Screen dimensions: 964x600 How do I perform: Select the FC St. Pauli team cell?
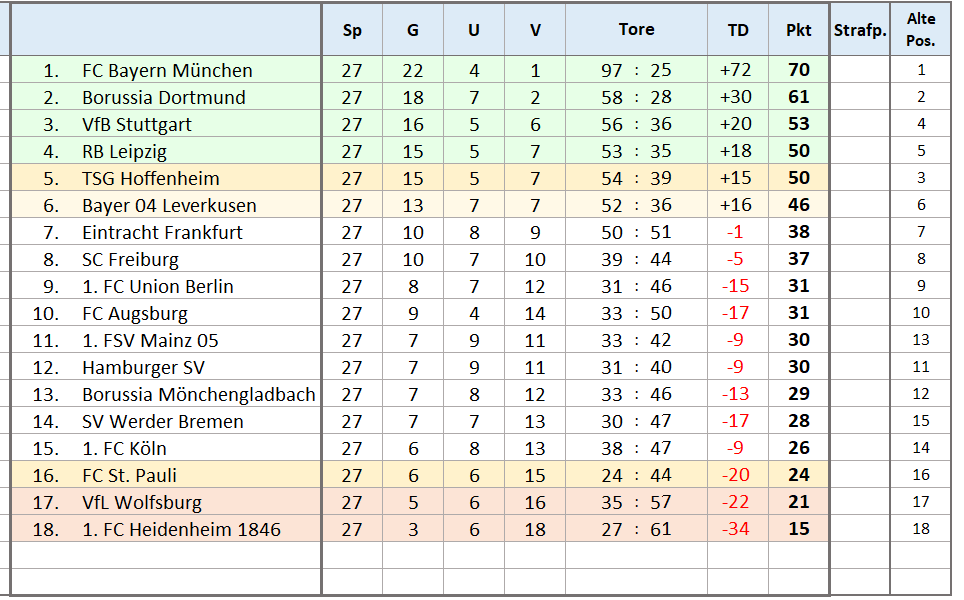[x=130, y=475]
